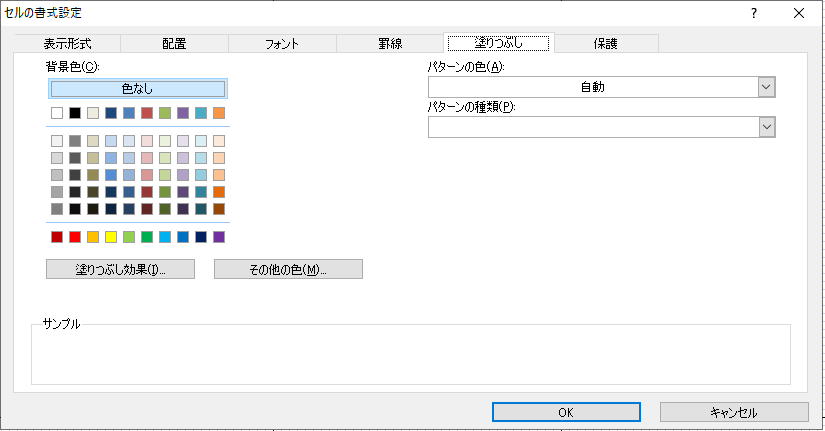825x431 pixels.
Task: Open 塗りつぶし効果 fill effects dialog
Action: pos(120,269)
